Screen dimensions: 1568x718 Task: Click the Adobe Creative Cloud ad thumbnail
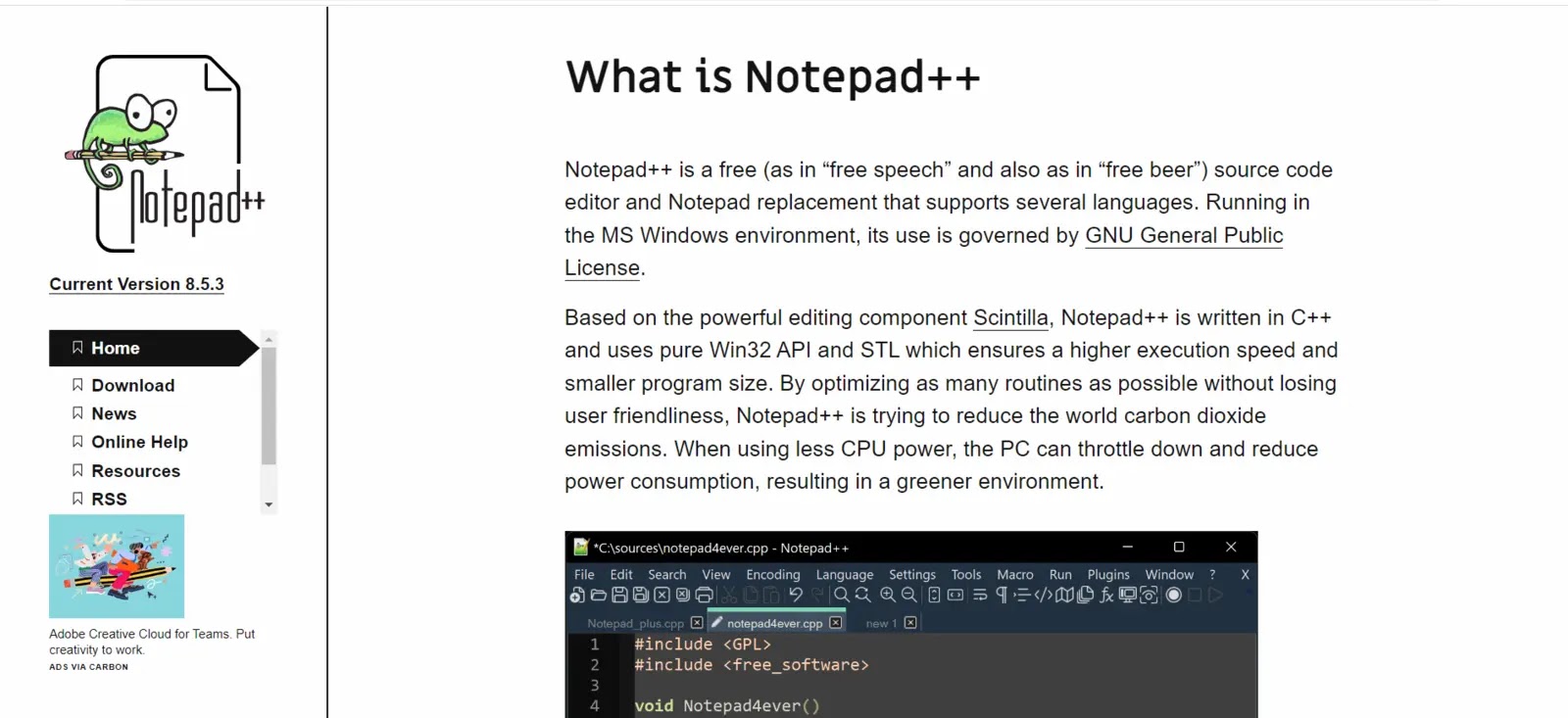click(117, 566)
